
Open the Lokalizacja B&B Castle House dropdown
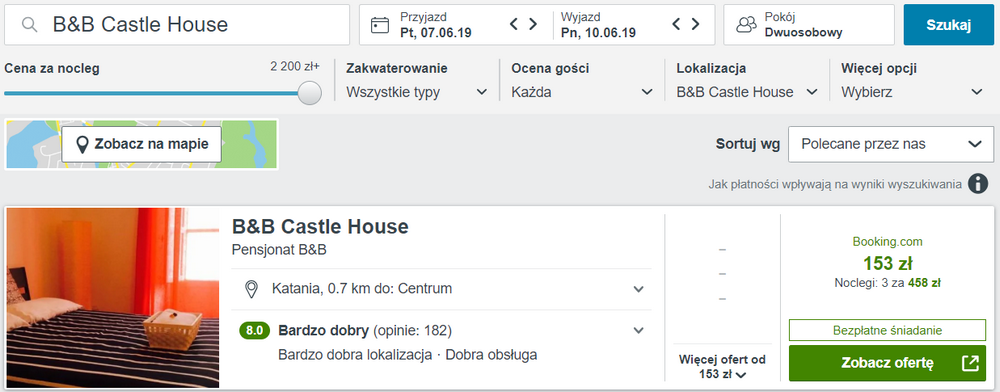point(747,92)
